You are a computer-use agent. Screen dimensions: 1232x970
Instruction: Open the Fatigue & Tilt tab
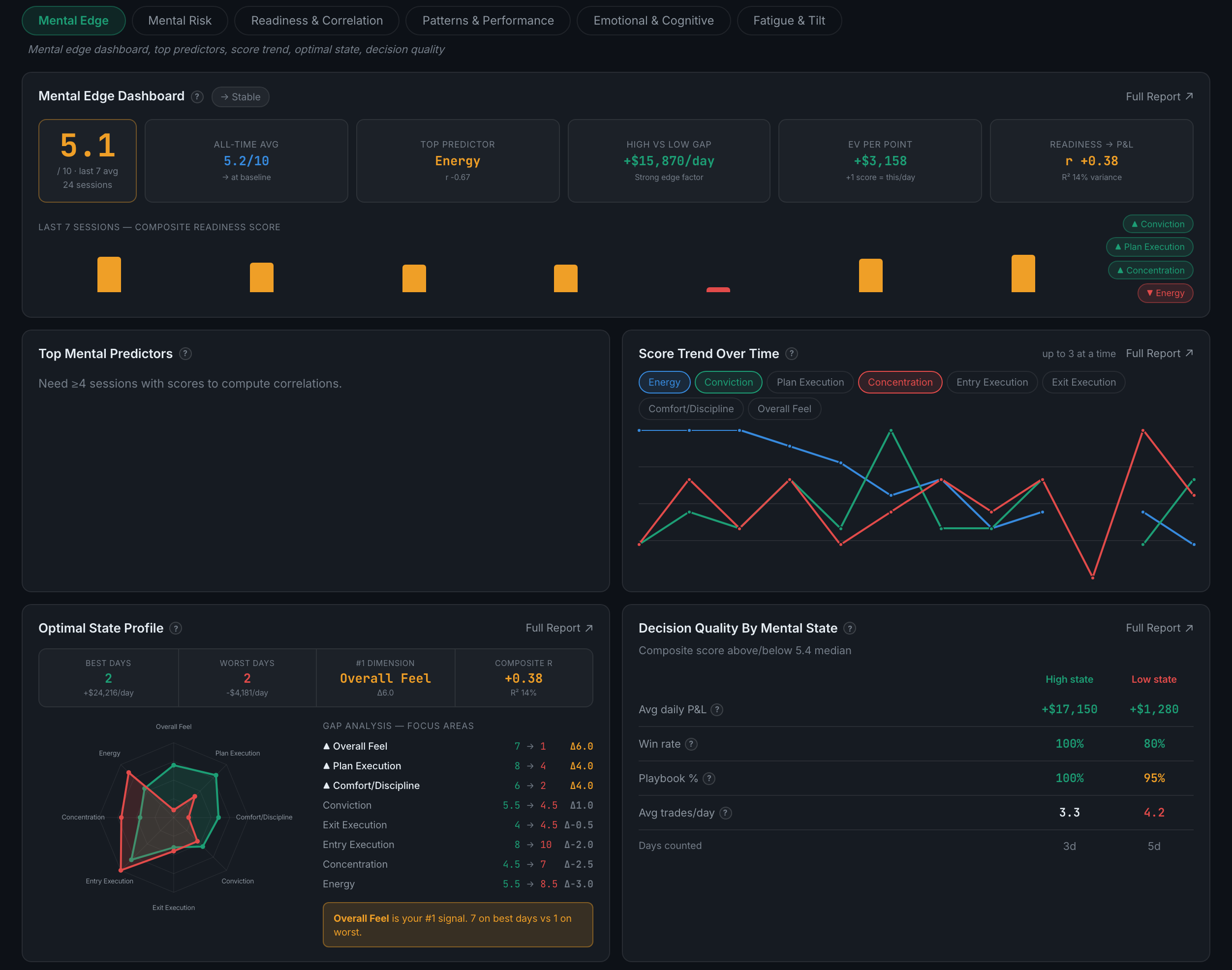789,21
